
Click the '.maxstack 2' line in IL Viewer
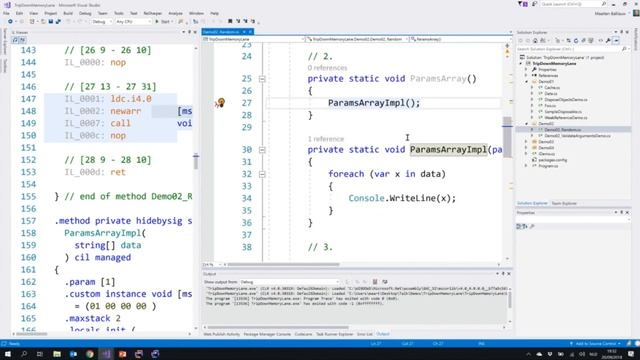click(x=92, y=318)
